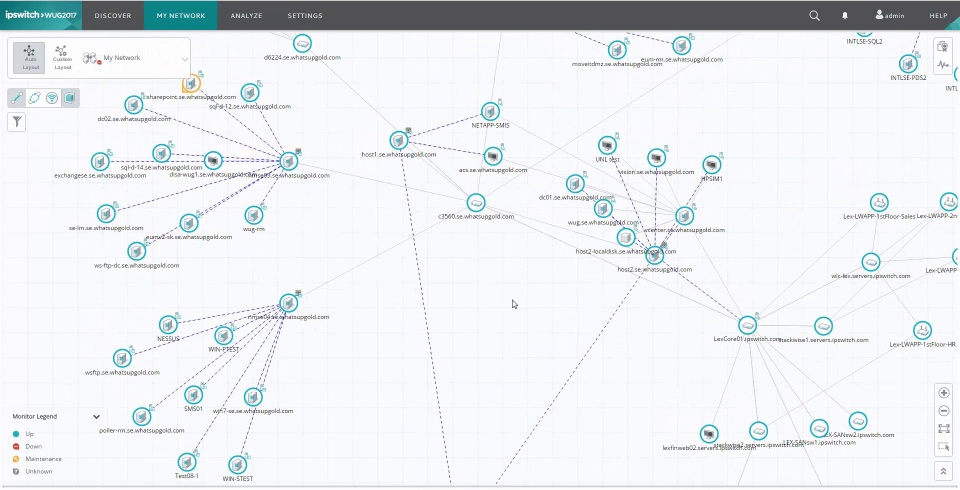
Task: Toggle wireless overlay icon
Action: [x=53, y=98]
